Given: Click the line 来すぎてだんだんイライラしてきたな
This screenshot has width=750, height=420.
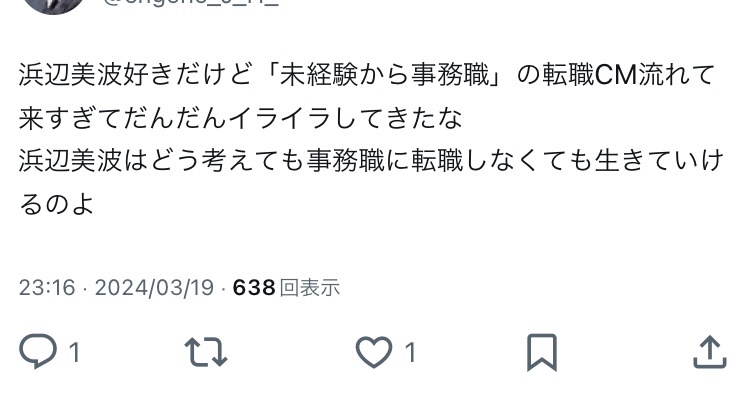Looking at the screenshot, I should coord(241,118).
